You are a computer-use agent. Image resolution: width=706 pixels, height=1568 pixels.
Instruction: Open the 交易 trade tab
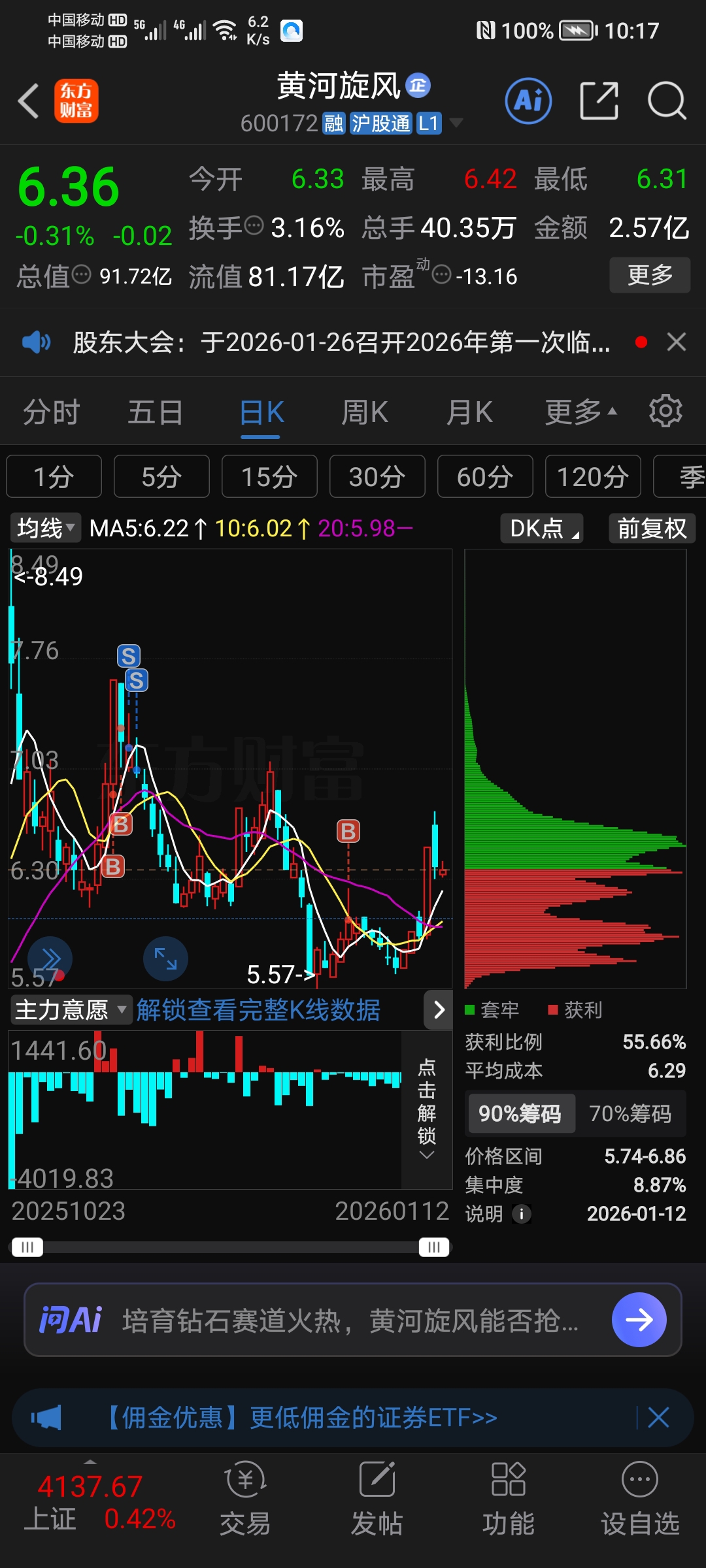pyautogui.click(x=245, y=1499)
